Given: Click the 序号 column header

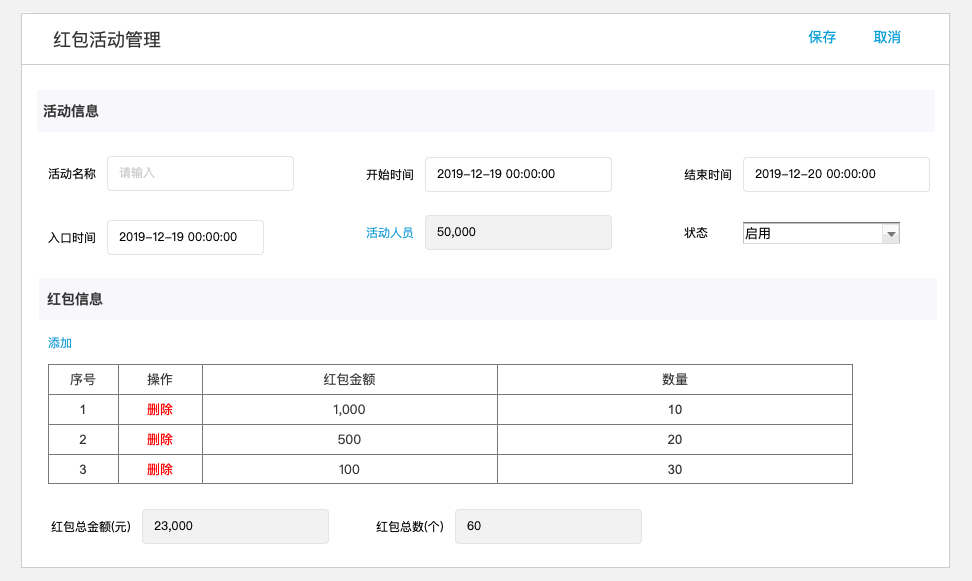Looking at the screenshot, I should [83, 379].
